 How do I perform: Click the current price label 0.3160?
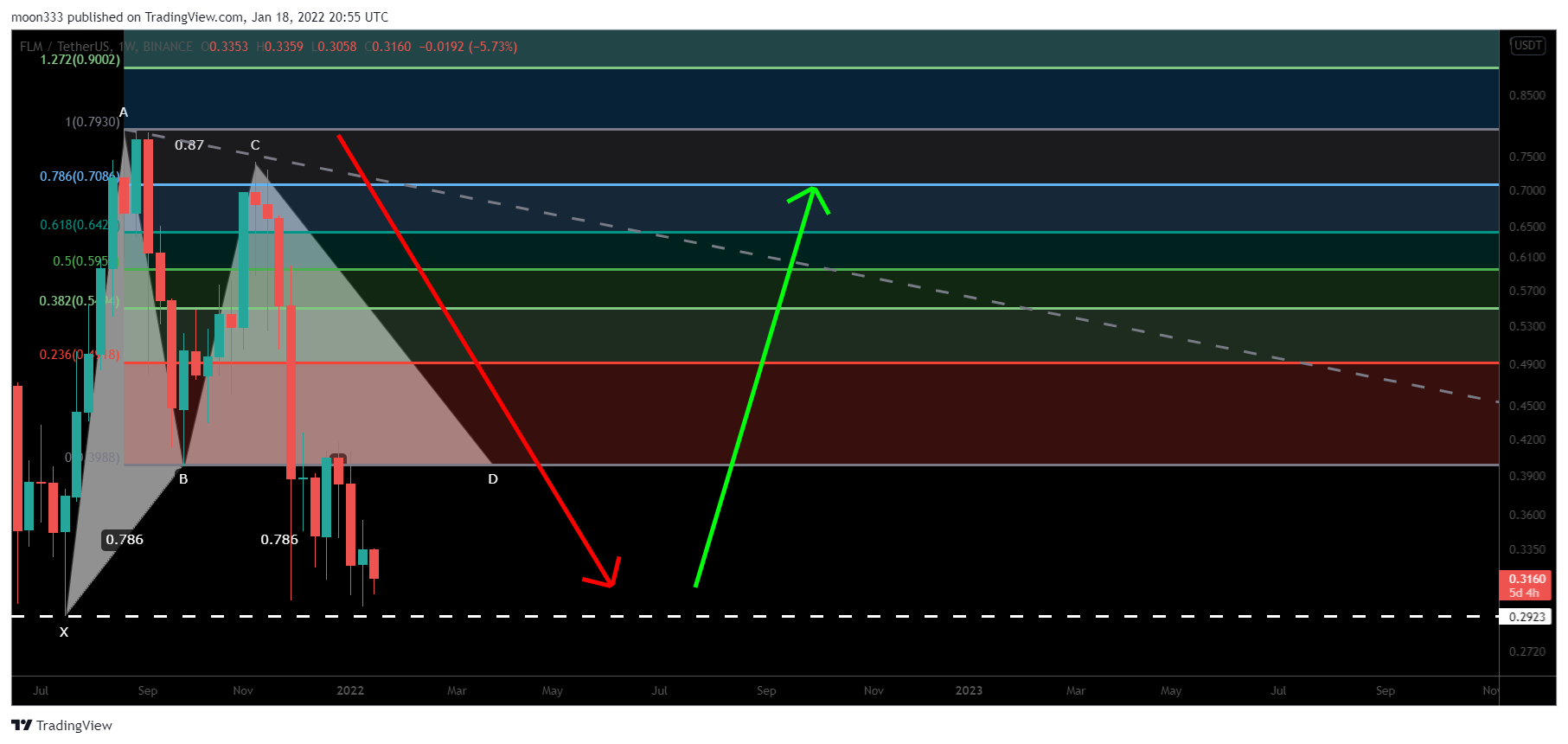[1526, 579]
